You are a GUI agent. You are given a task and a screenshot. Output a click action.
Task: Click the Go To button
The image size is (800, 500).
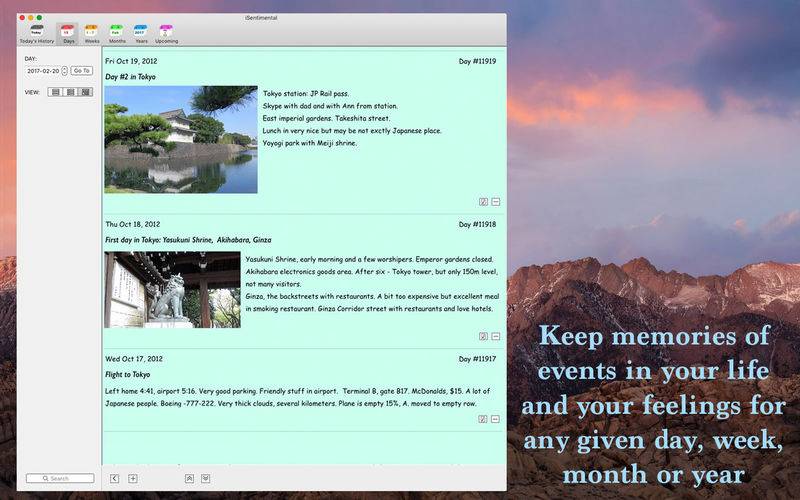tap(82, 70)
